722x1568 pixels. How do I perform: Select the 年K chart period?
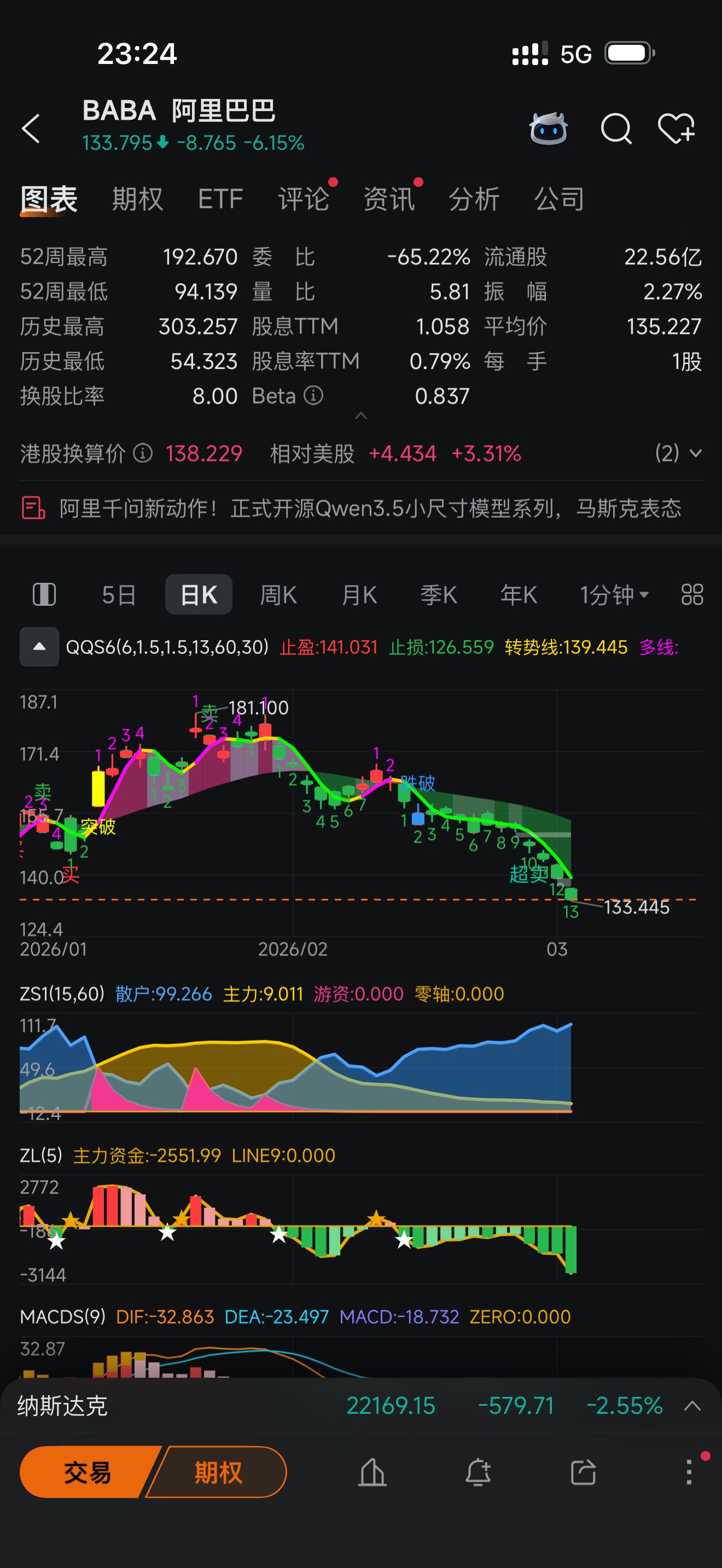pos(519,595)
